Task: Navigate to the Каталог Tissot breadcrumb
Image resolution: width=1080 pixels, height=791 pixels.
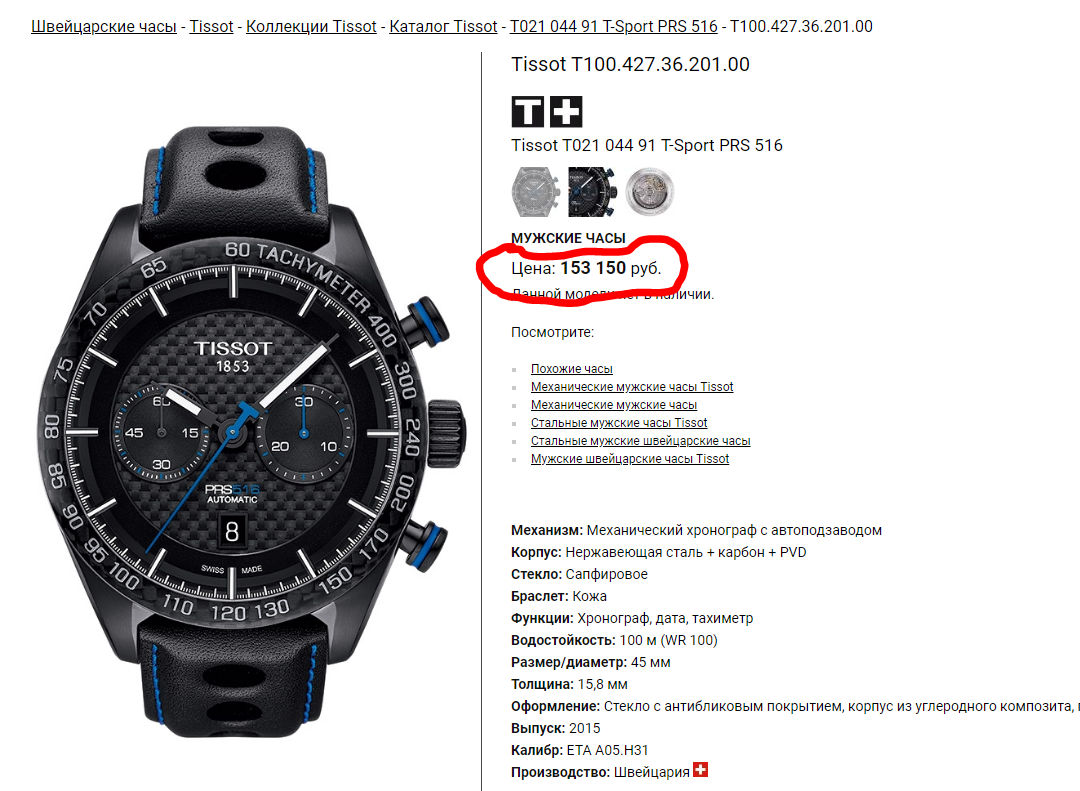Action: point(443,26)
